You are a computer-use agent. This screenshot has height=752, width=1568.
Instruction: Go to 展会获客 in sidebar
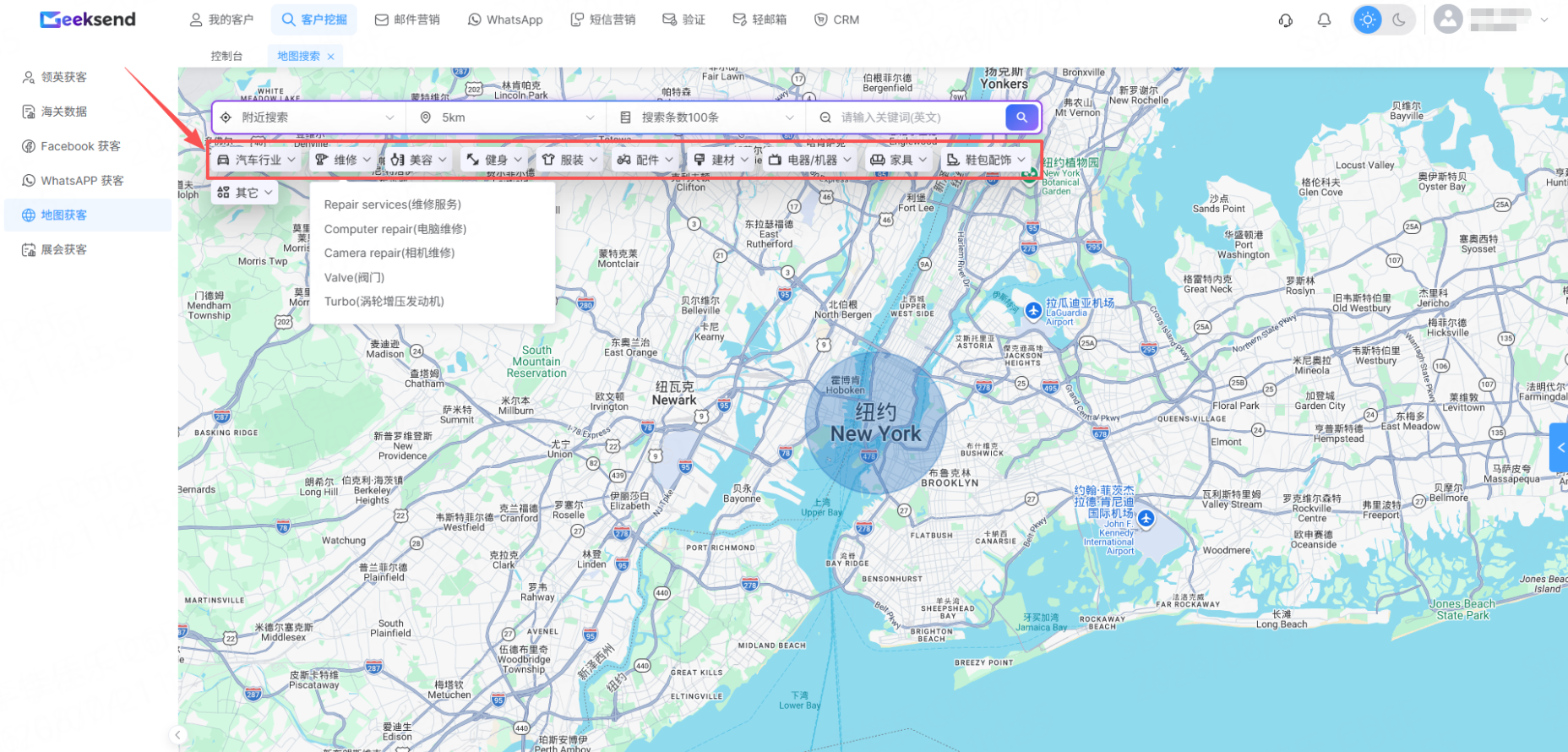pos(88,250)
